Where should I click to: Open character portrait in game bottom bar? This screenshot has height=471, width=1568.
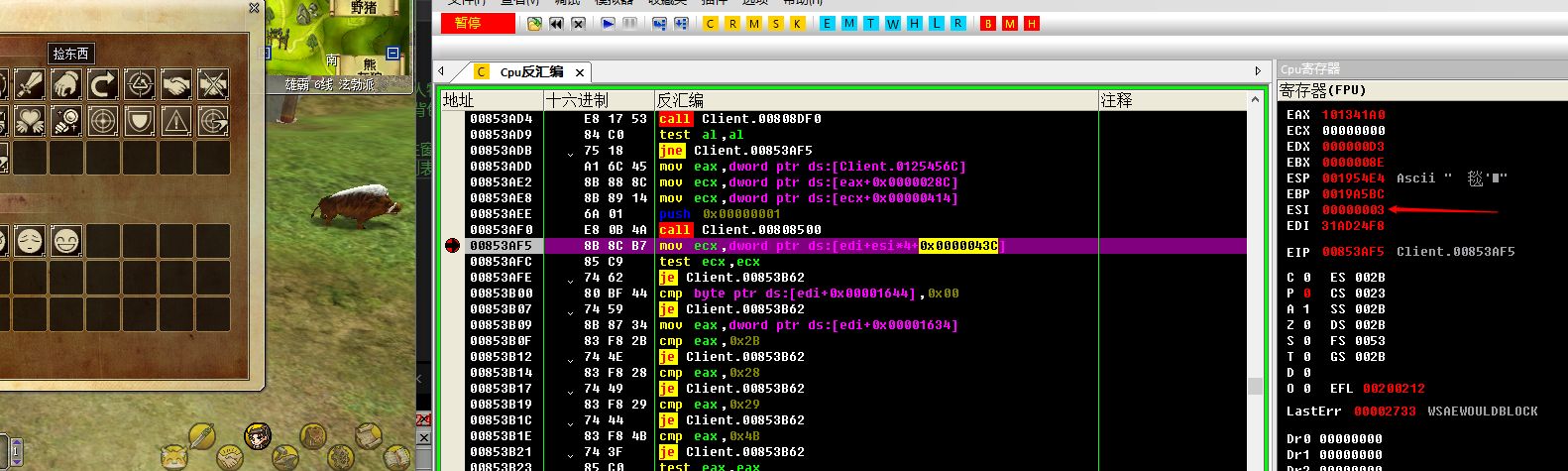(x=259, y=435)
